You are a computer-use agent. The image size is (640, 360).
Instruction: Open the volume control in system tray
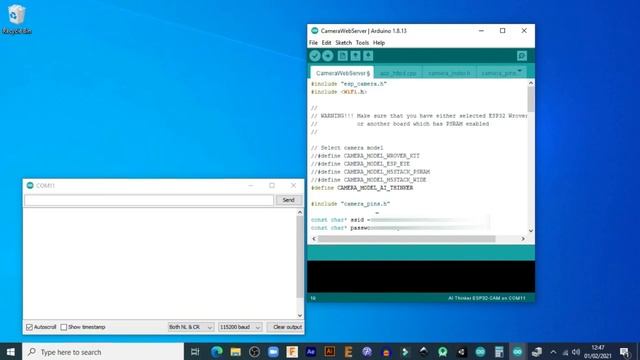click(x=576, y=352)
